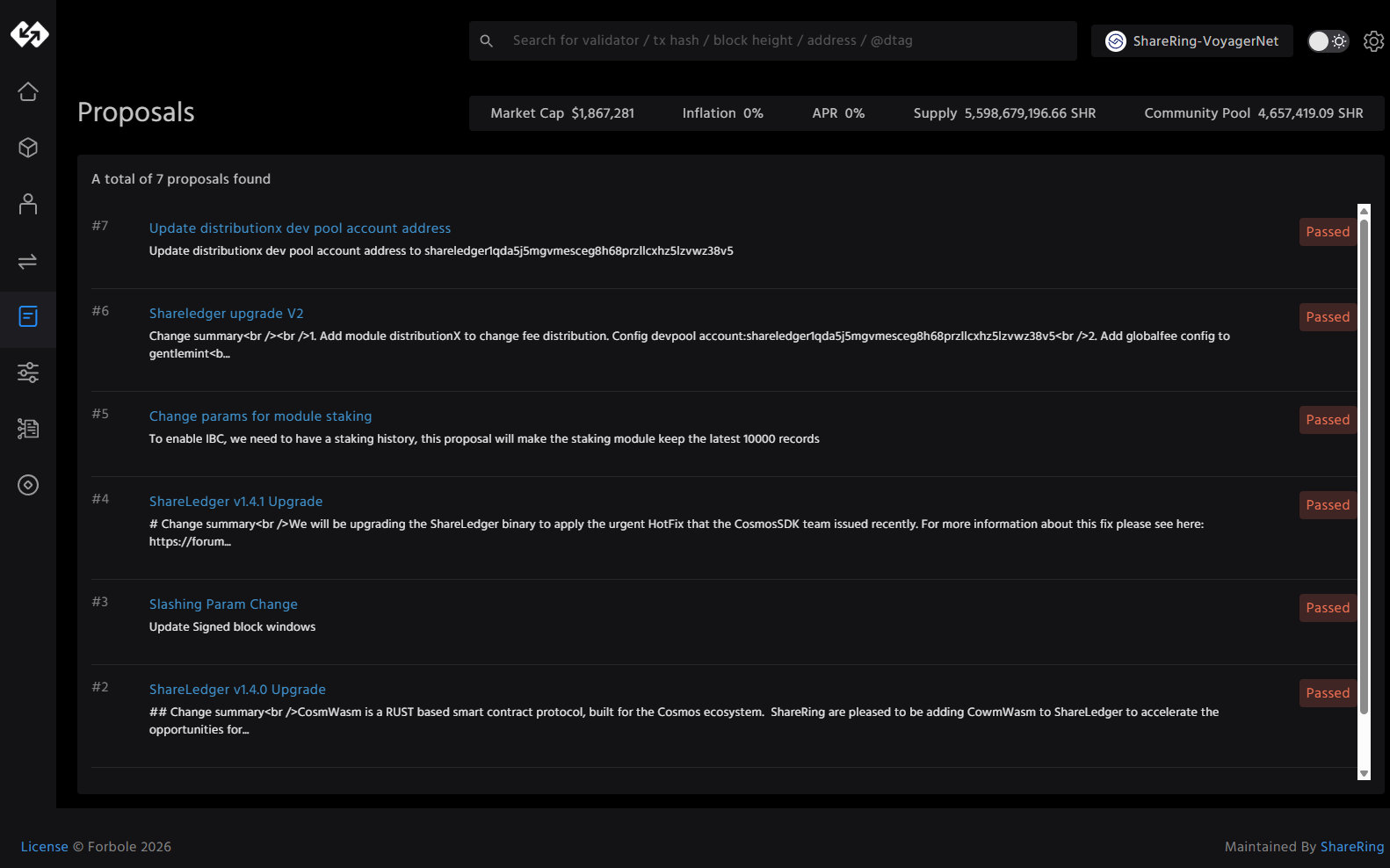Click the Passed badge of proposal #3
This screenshot has width=1390, height=868.
1328,608
